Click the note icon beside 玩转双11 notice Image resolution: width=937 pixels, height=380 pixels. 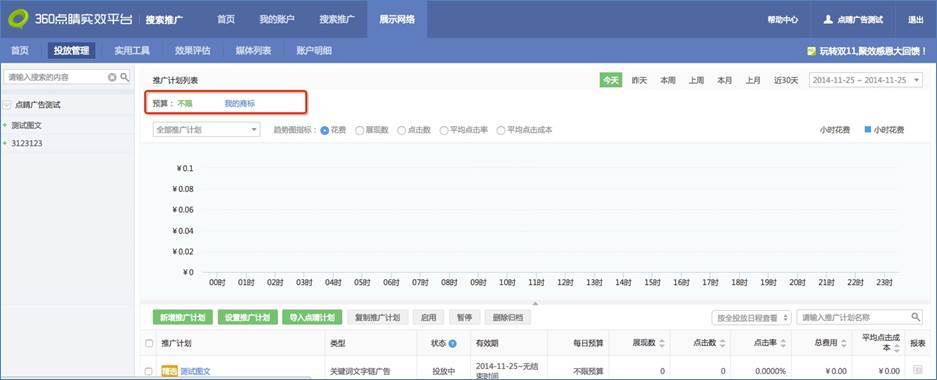point(811,51)
